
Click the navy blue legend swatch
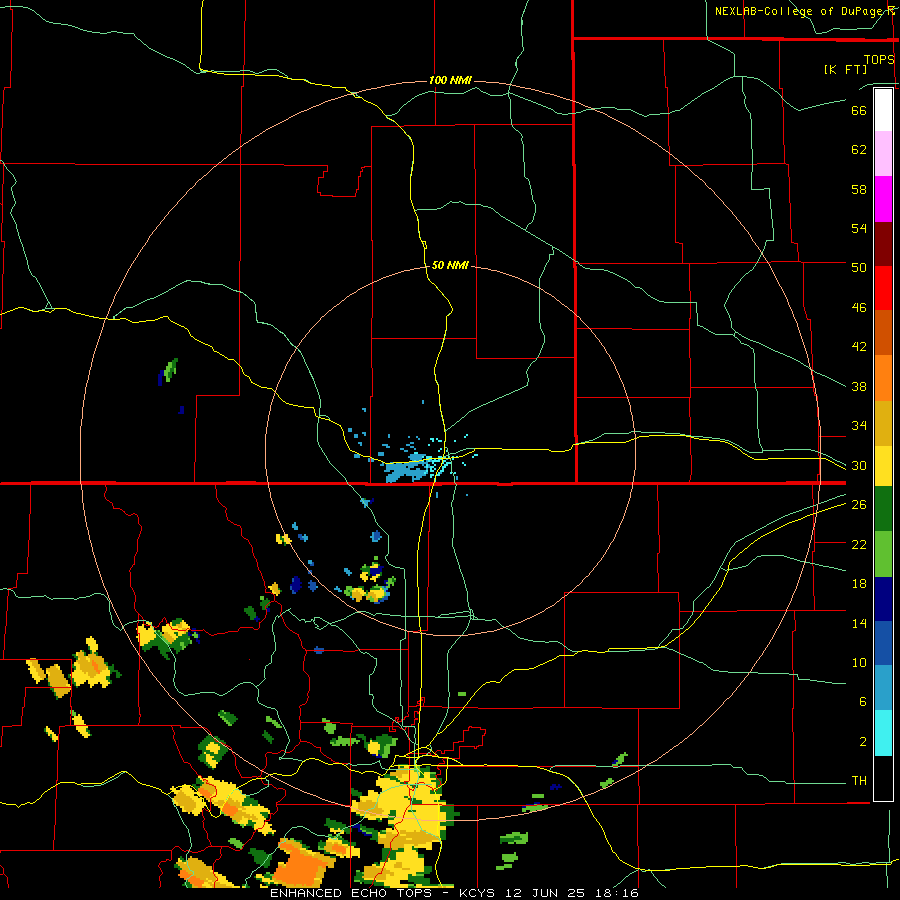pyautogui.click(x=883, y=599)
